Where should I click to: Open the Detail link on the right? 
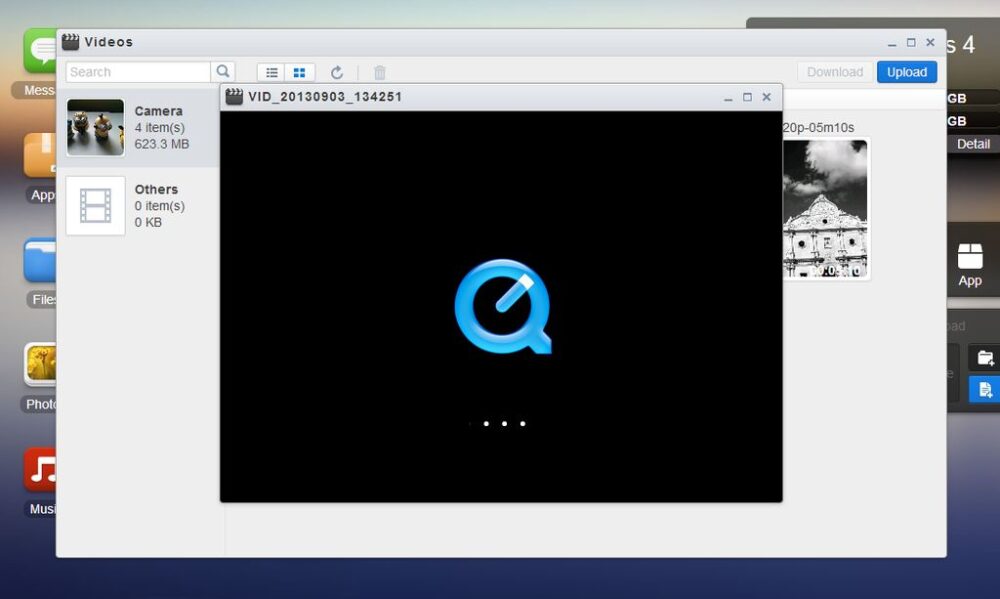click(972, 144)
